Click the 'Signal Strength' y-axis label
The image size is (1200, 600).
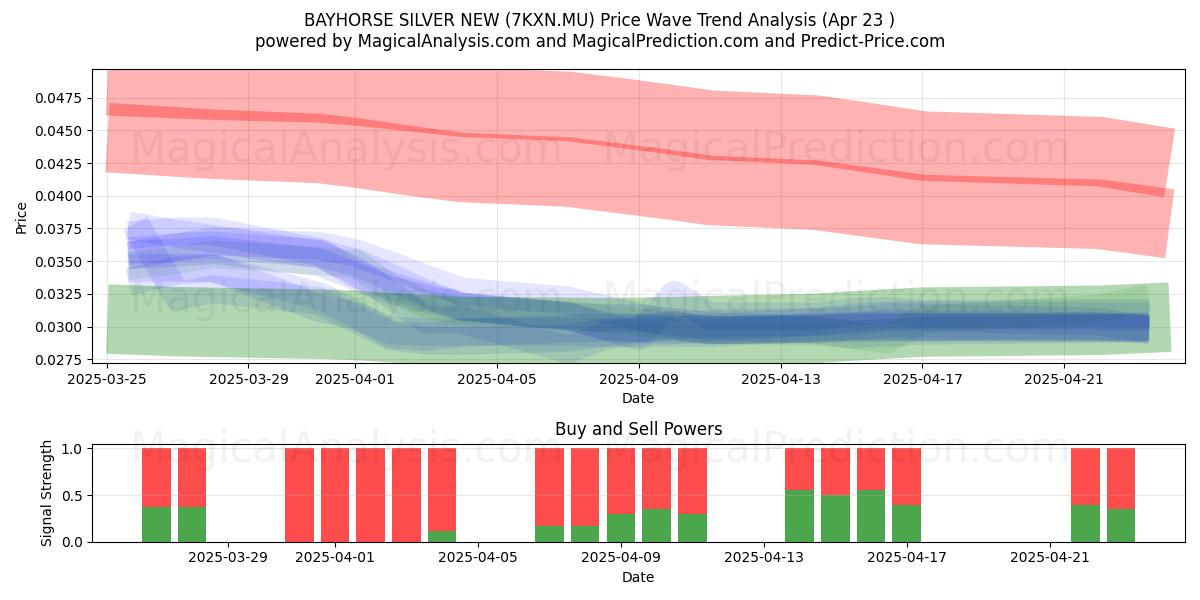click(47, 495)
